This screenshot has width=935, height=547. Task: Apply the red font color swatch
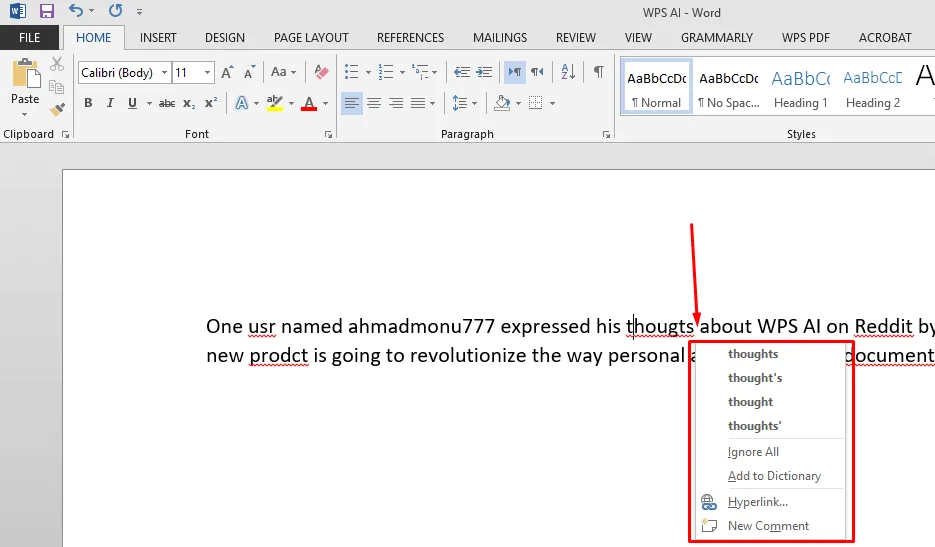[308, 103]
